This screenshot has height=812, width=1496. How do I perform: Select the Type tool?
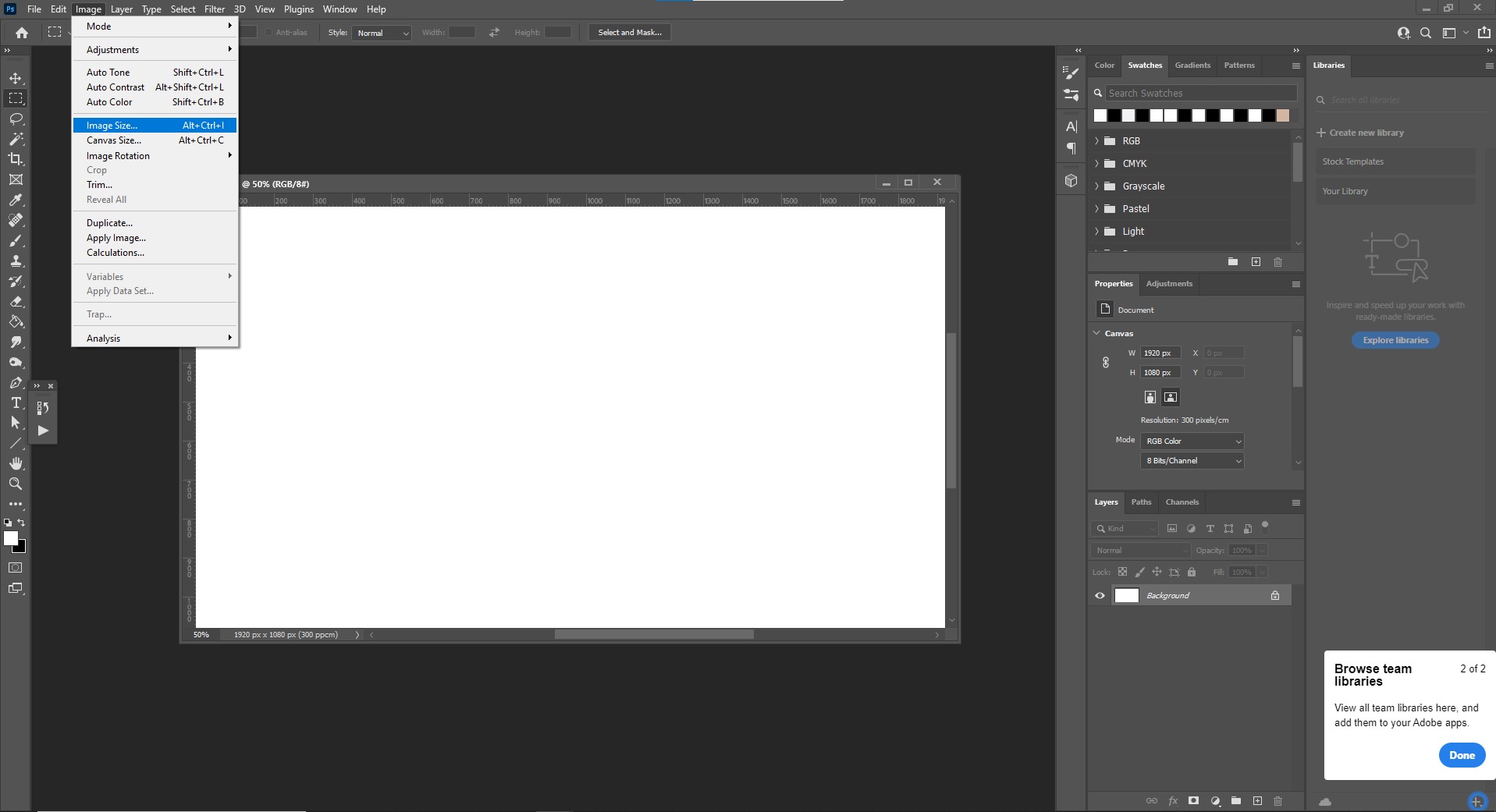click(16, 403)
